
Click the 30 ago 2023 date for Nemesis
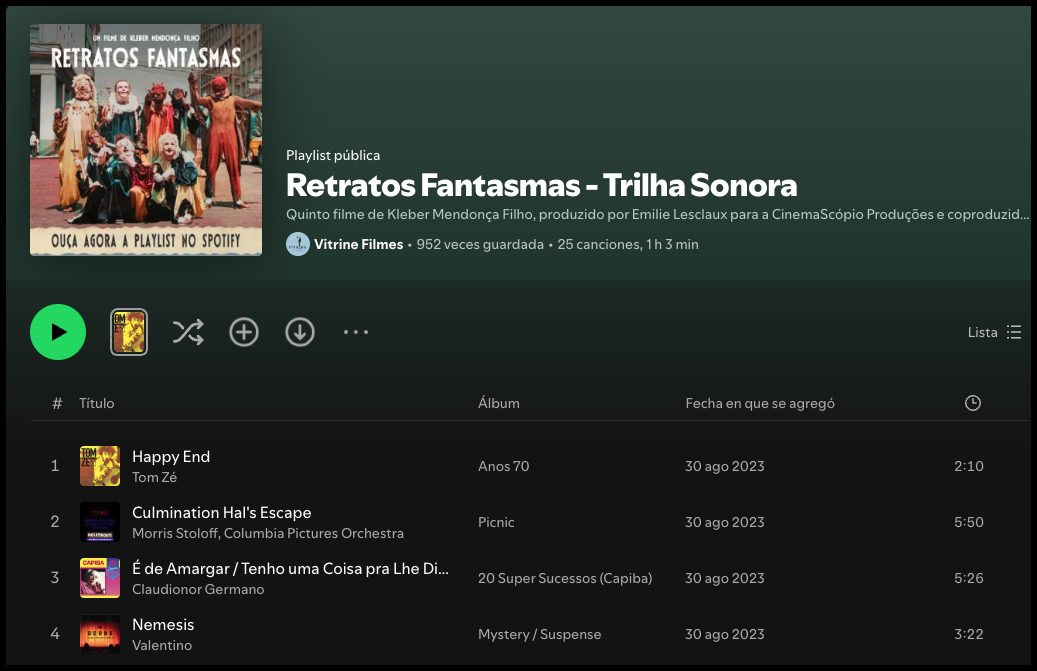pyautogui.click(x=725, y=634)
